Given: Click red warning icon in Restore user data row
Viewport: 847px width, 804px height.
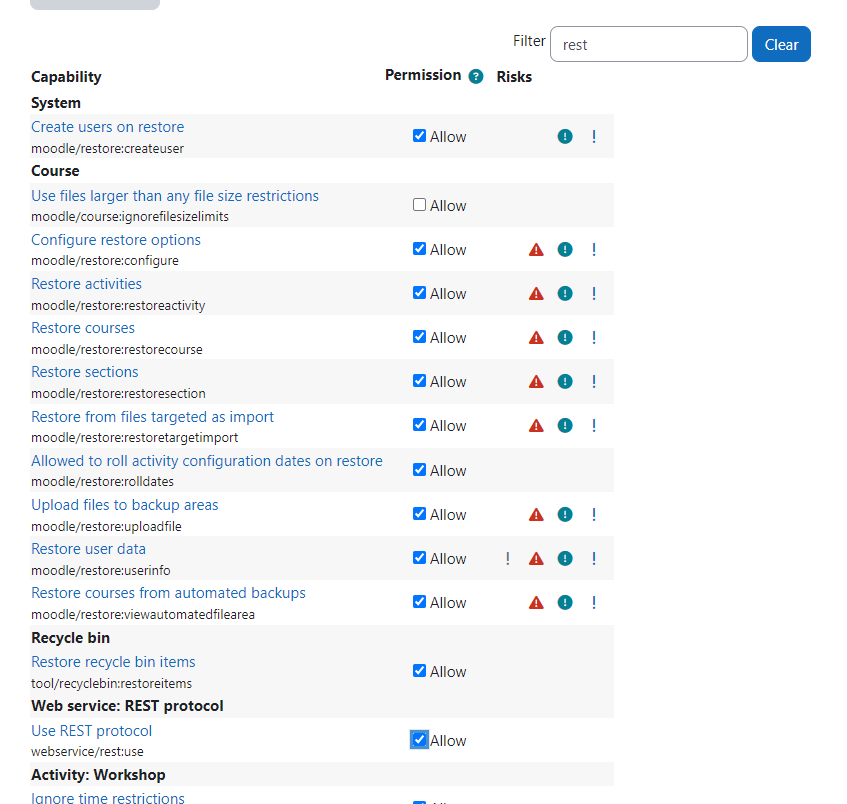Looking at the screenshot, I should coord(536,559).
